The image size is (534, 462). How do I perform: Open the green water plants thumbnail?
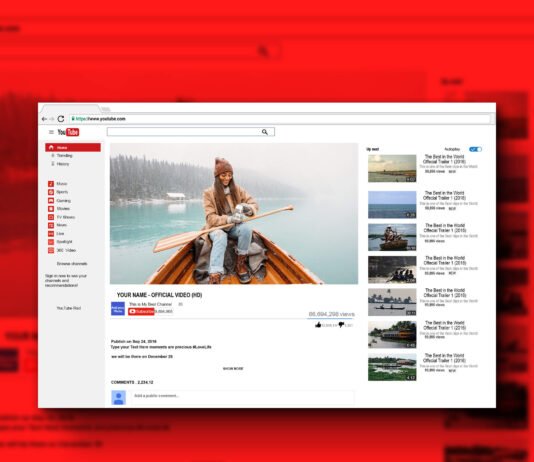tap(392, 367)
